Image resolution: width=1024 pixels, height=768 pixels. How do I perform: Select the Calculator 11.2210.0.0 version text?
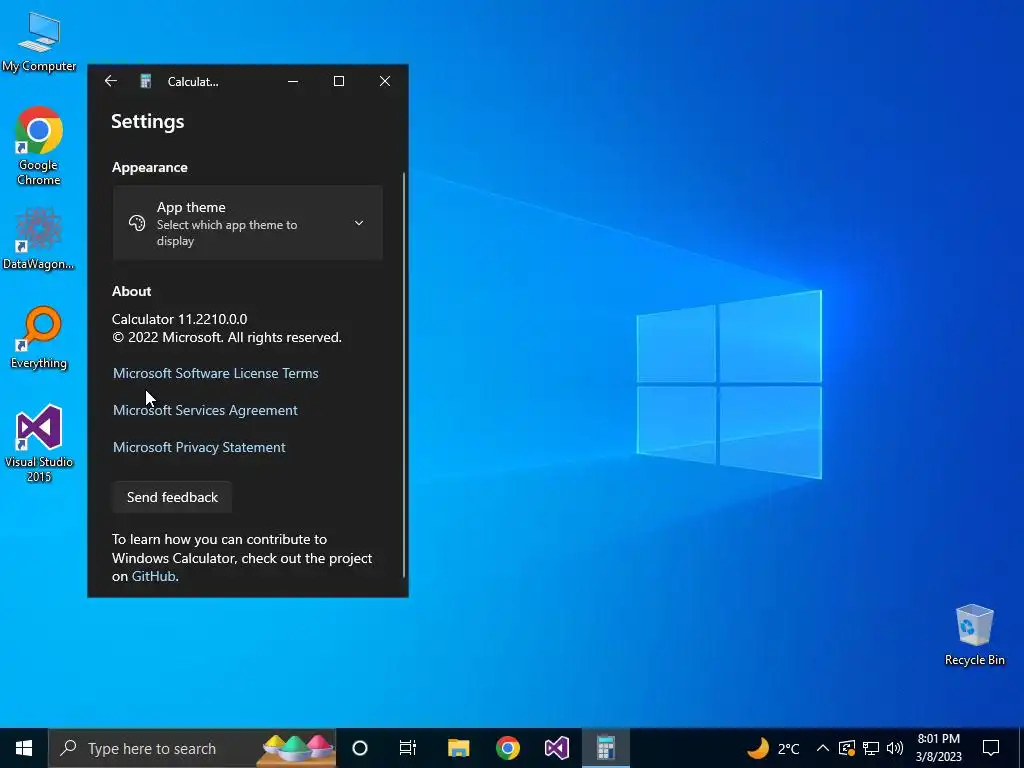180,319
